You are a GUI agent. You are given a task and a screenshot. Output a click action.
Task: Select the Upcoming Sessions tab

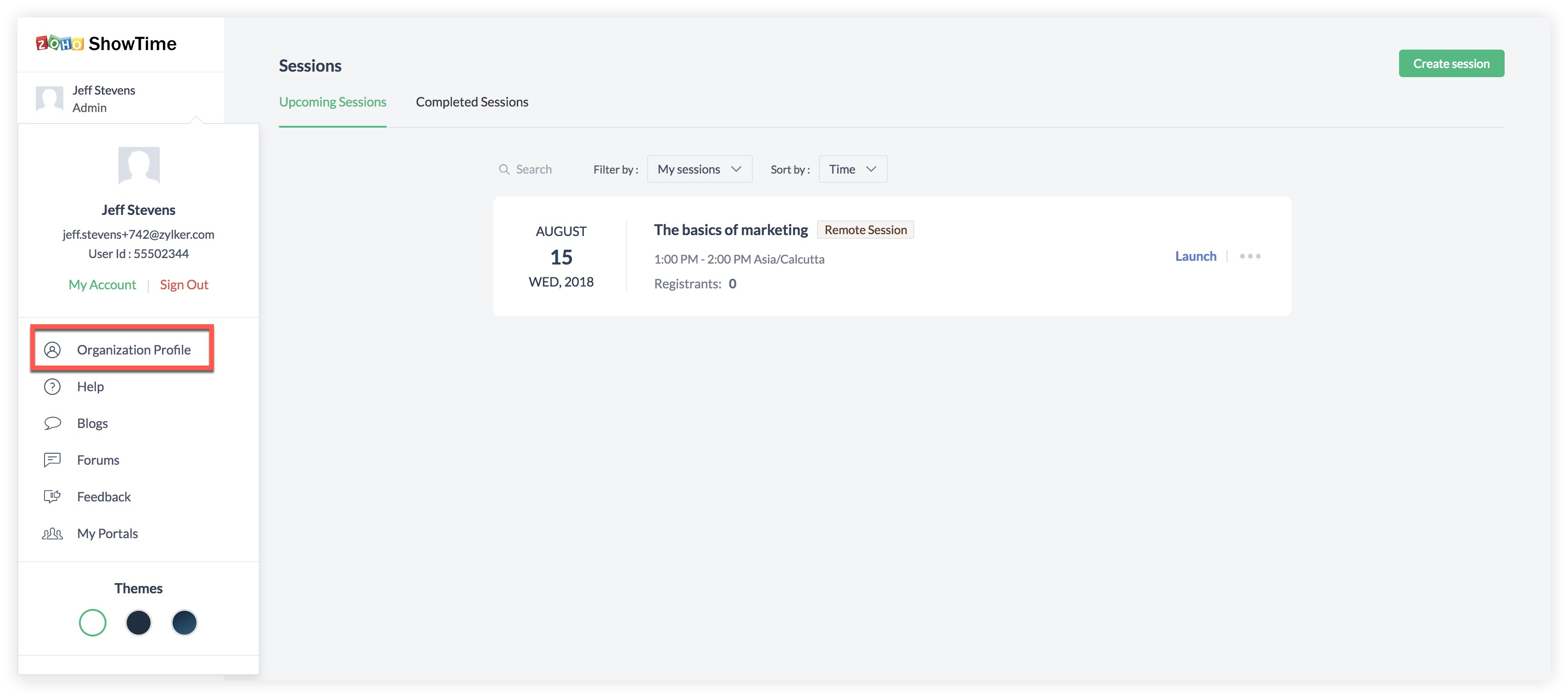[332, 102]
